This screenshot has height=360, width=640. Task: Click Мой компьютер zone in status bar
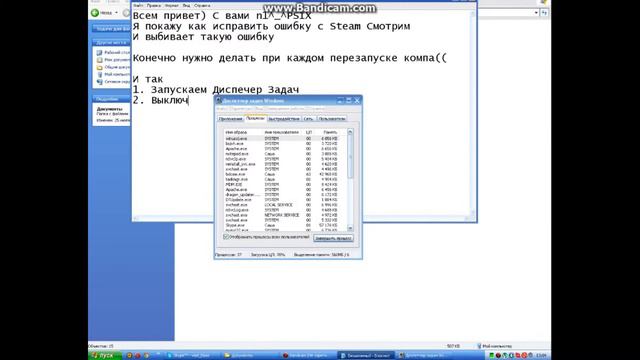tap(495, 346)
